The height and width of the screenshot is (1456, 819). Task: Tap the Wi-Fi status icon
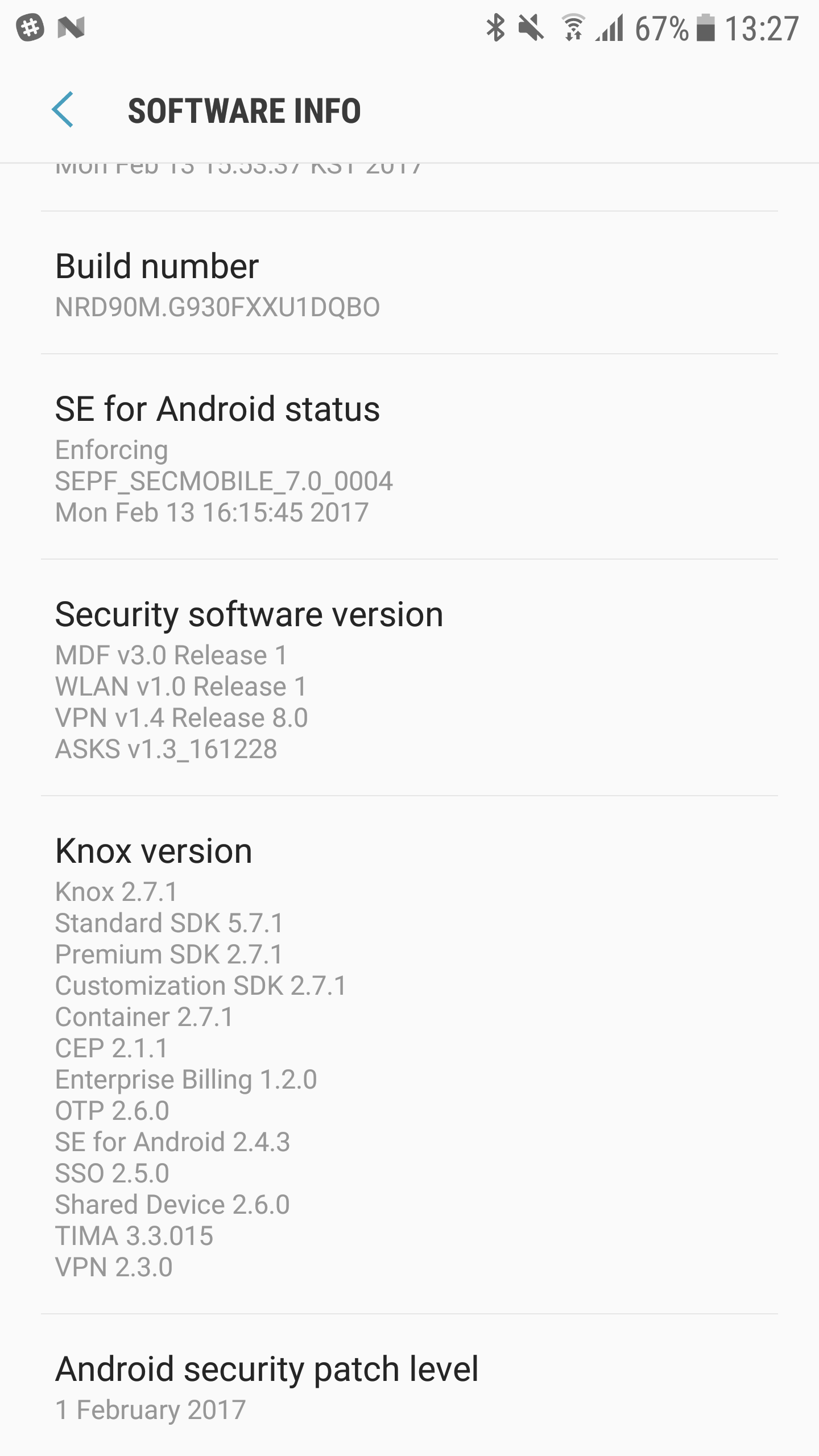(x=573, y=27)
